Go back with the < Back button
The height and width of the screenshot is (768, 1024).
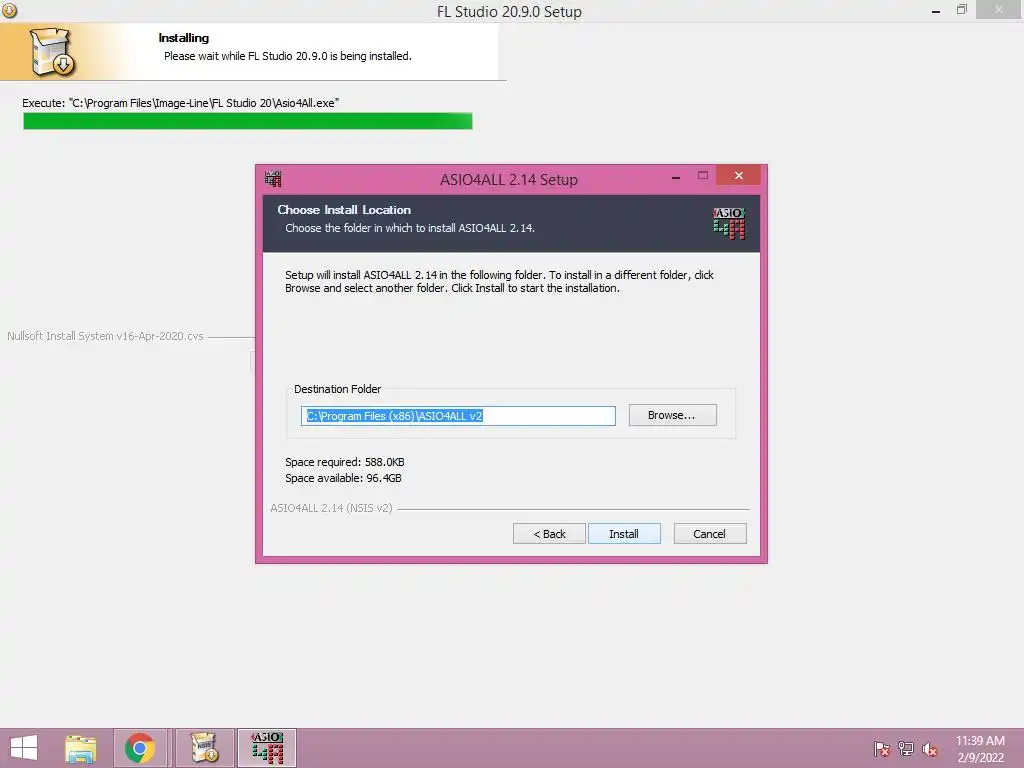click(x=549, y=534)
